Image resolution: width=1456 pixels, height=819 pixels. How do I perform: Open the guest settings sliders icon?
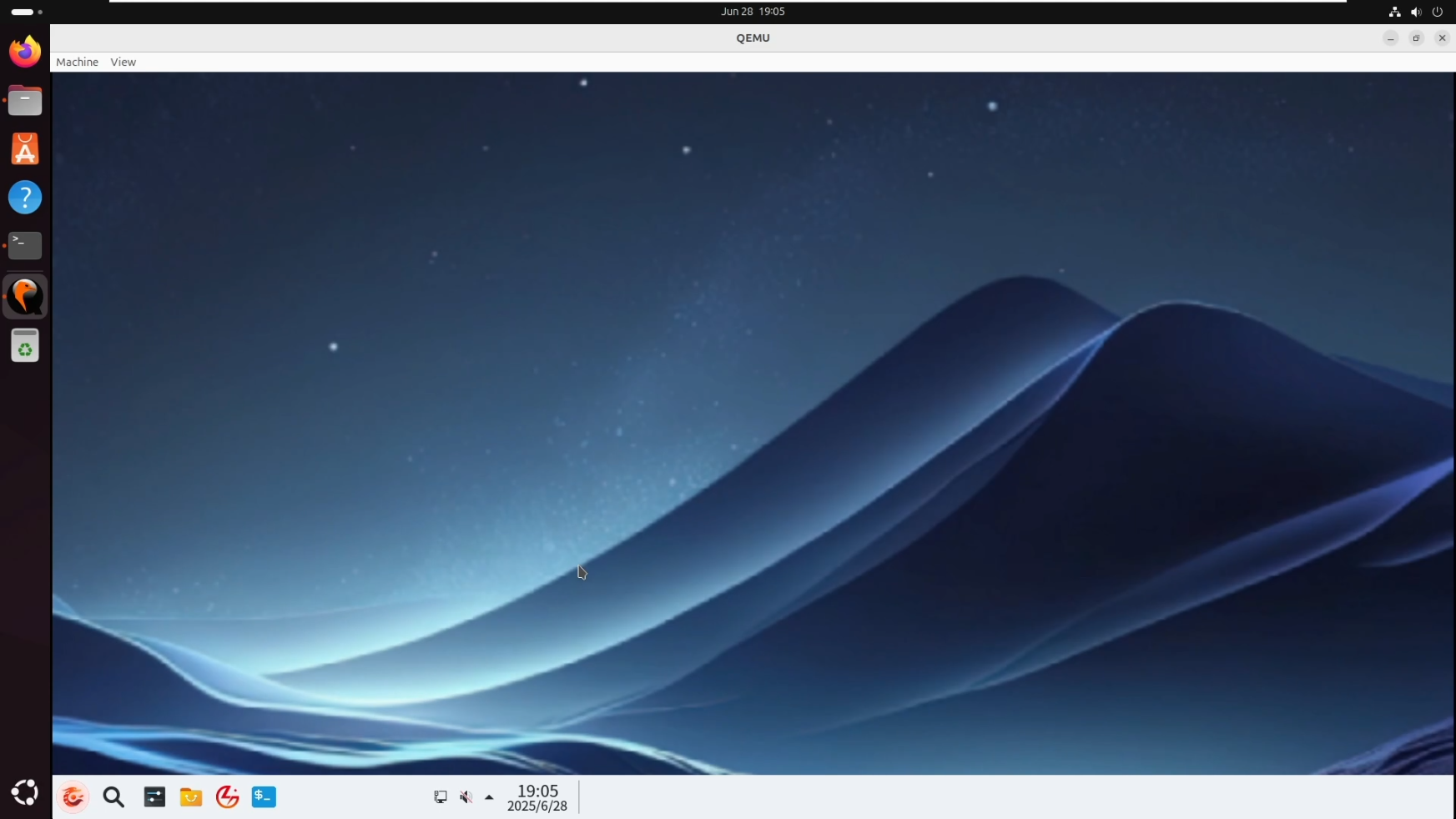click(x=154, y=797)
